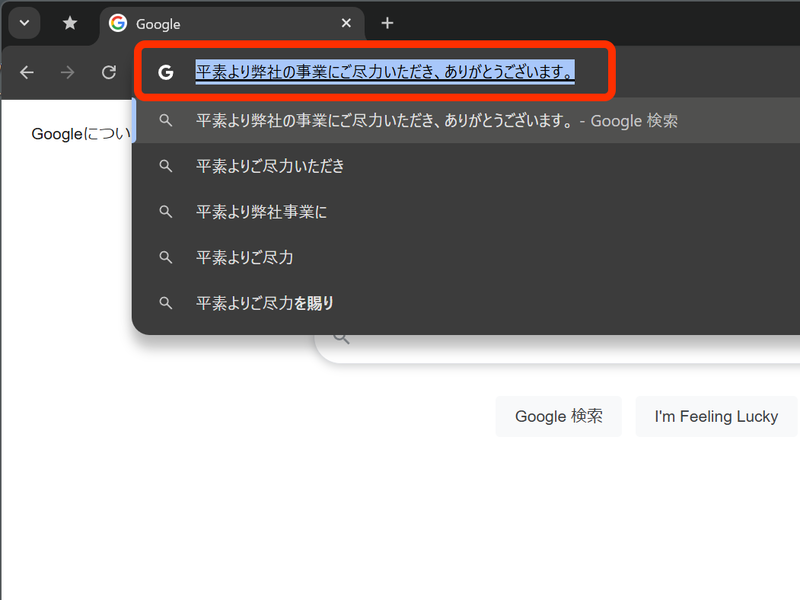The height and width of the screenshot is (600, 800).
Task: Toggle the bookmark star icon
Action: click(x=70, y=23)
